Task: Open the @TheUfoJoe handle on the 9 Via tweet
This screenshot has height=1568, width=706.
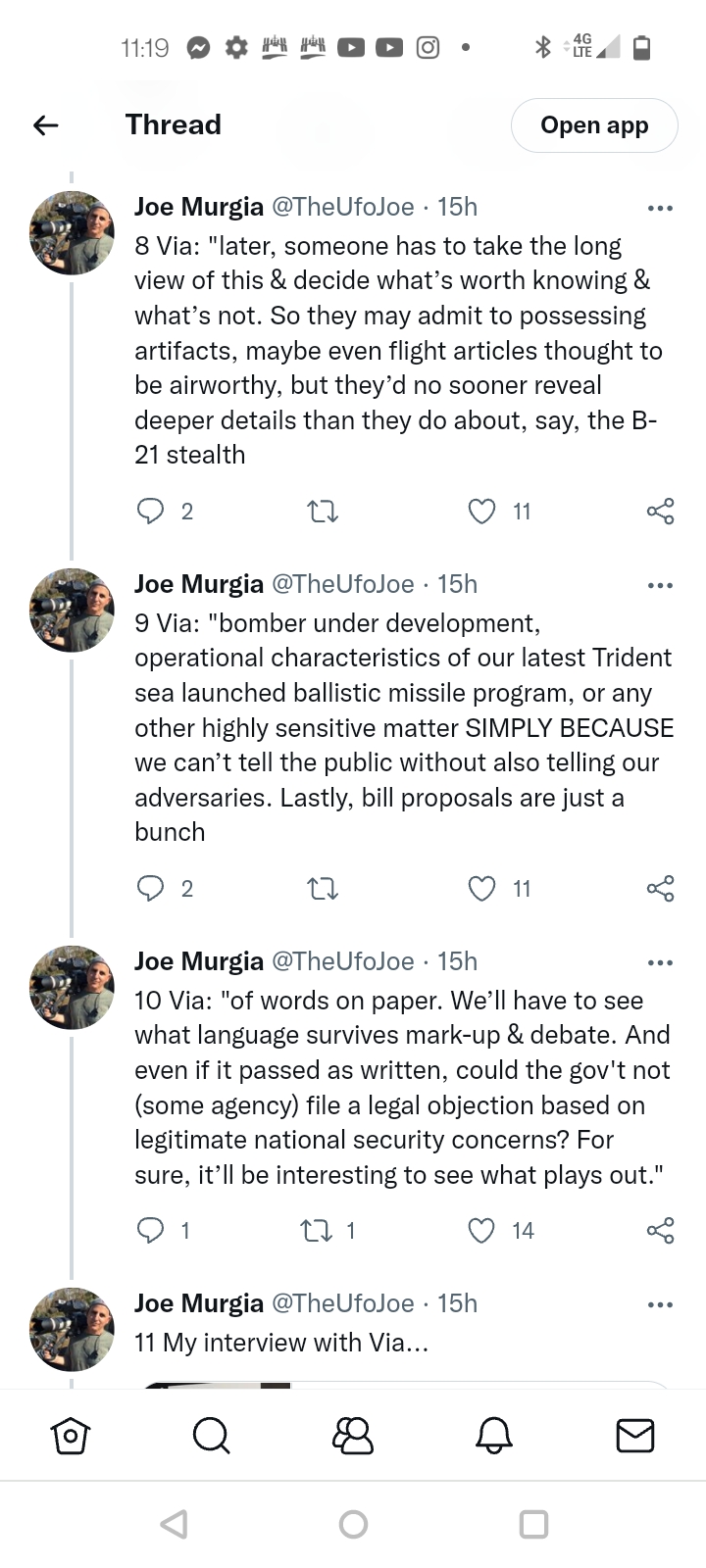Action: [x=342, y=584]
